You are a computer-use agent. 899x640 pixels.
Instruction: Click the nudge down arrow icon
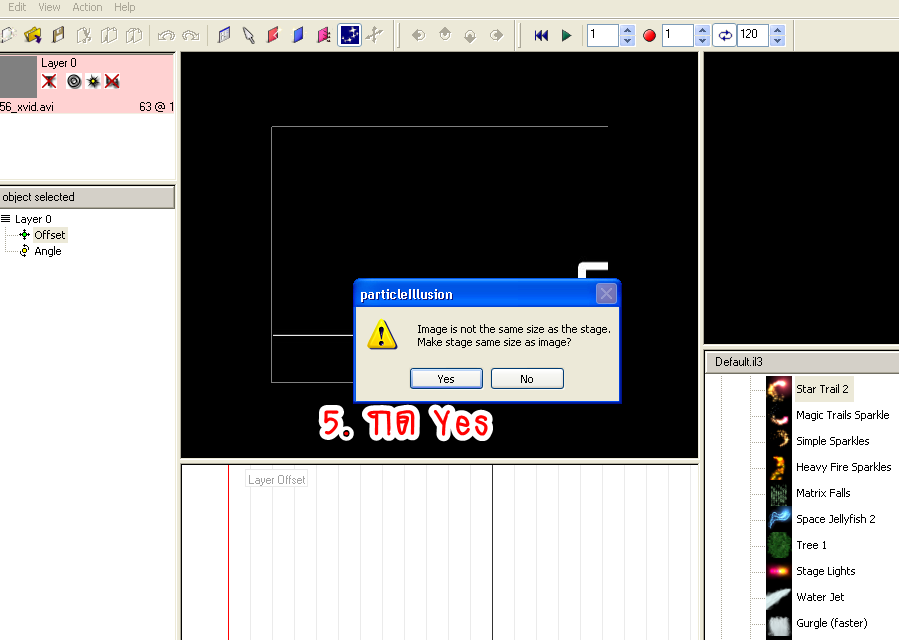(x=470, y=36)
